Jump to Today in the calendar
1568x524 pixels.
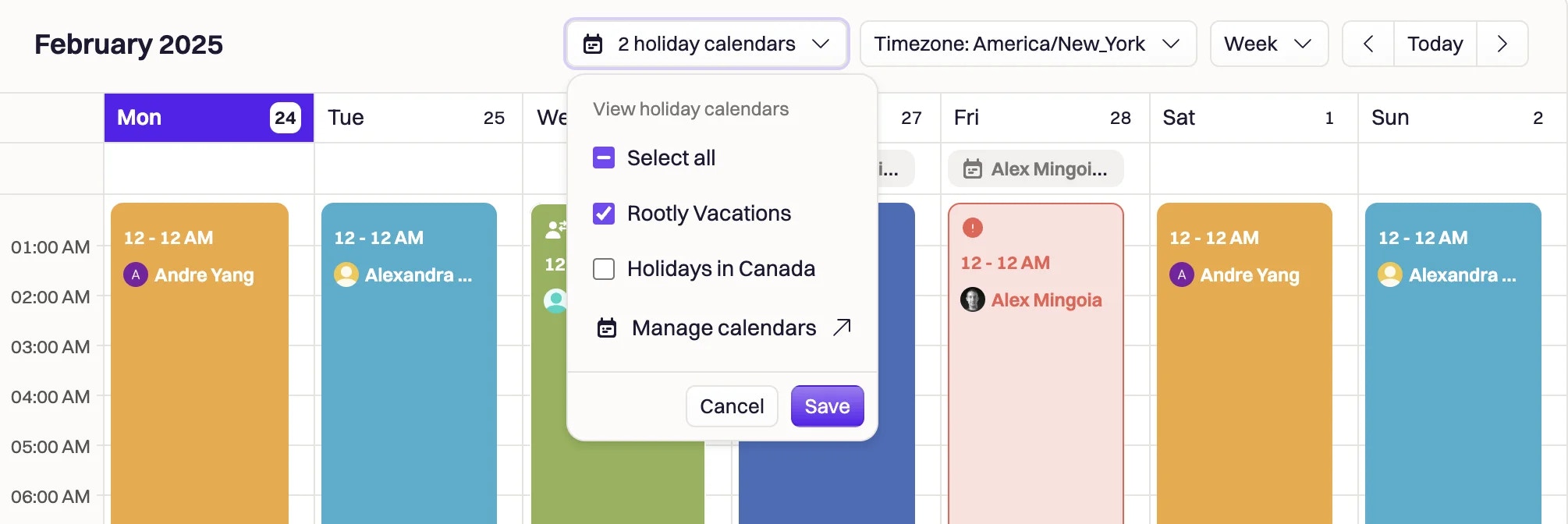tap(1435, 44)
